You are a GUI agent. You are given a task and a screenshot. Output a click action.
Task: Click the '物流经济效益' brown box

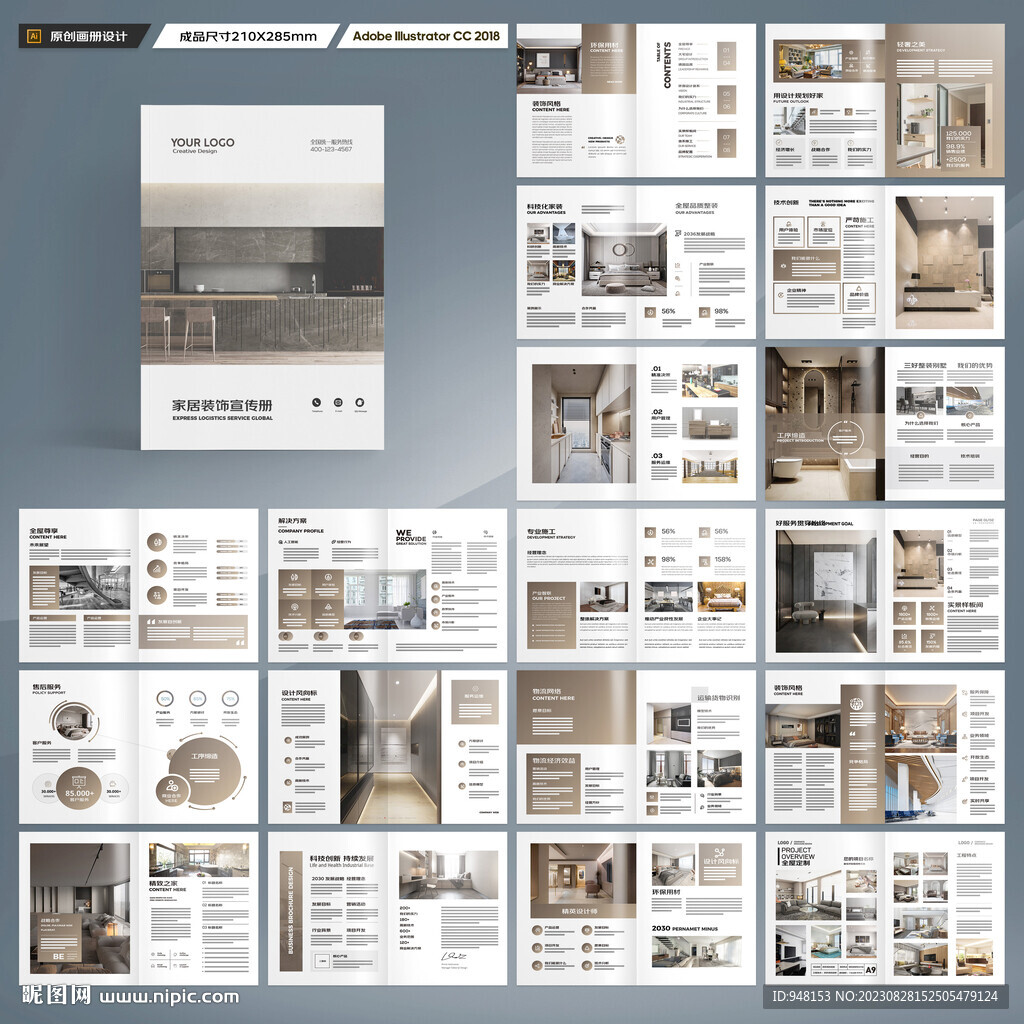tap(554, 783)
